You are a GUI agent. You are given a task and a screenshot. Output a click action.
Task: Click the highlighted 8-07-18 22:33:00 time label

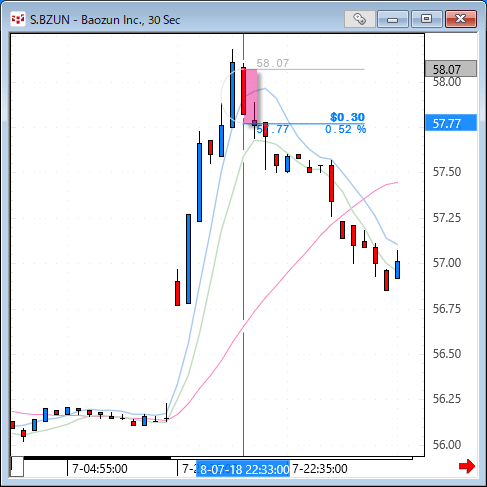pyautogui.click(x=243, y=469)
